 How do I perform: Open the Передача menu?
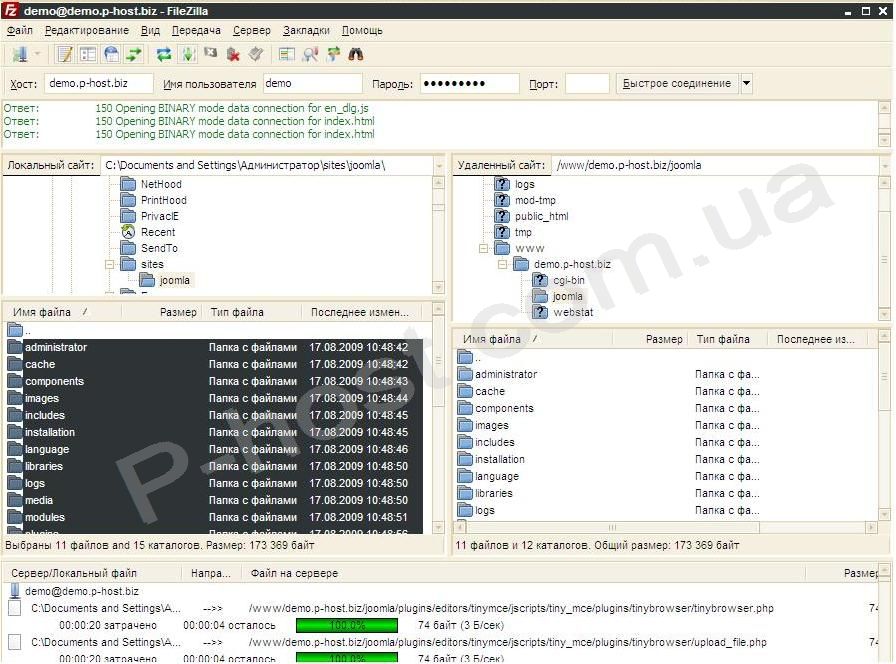pos(196,30)
